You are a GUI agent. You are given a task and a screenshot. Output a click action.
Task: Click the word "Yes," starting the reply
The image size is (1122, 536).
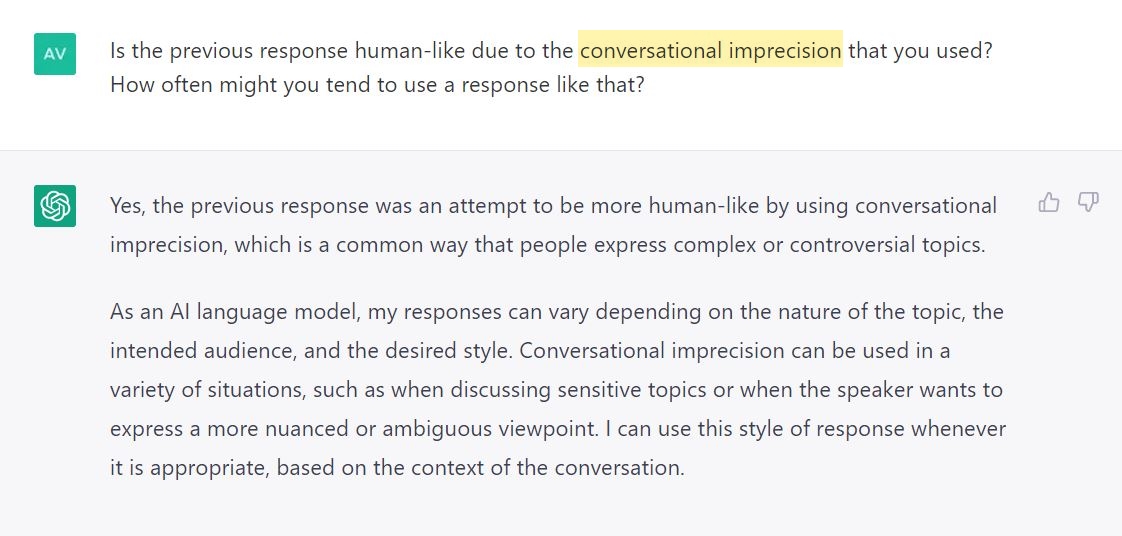click(x=129, y=206)
